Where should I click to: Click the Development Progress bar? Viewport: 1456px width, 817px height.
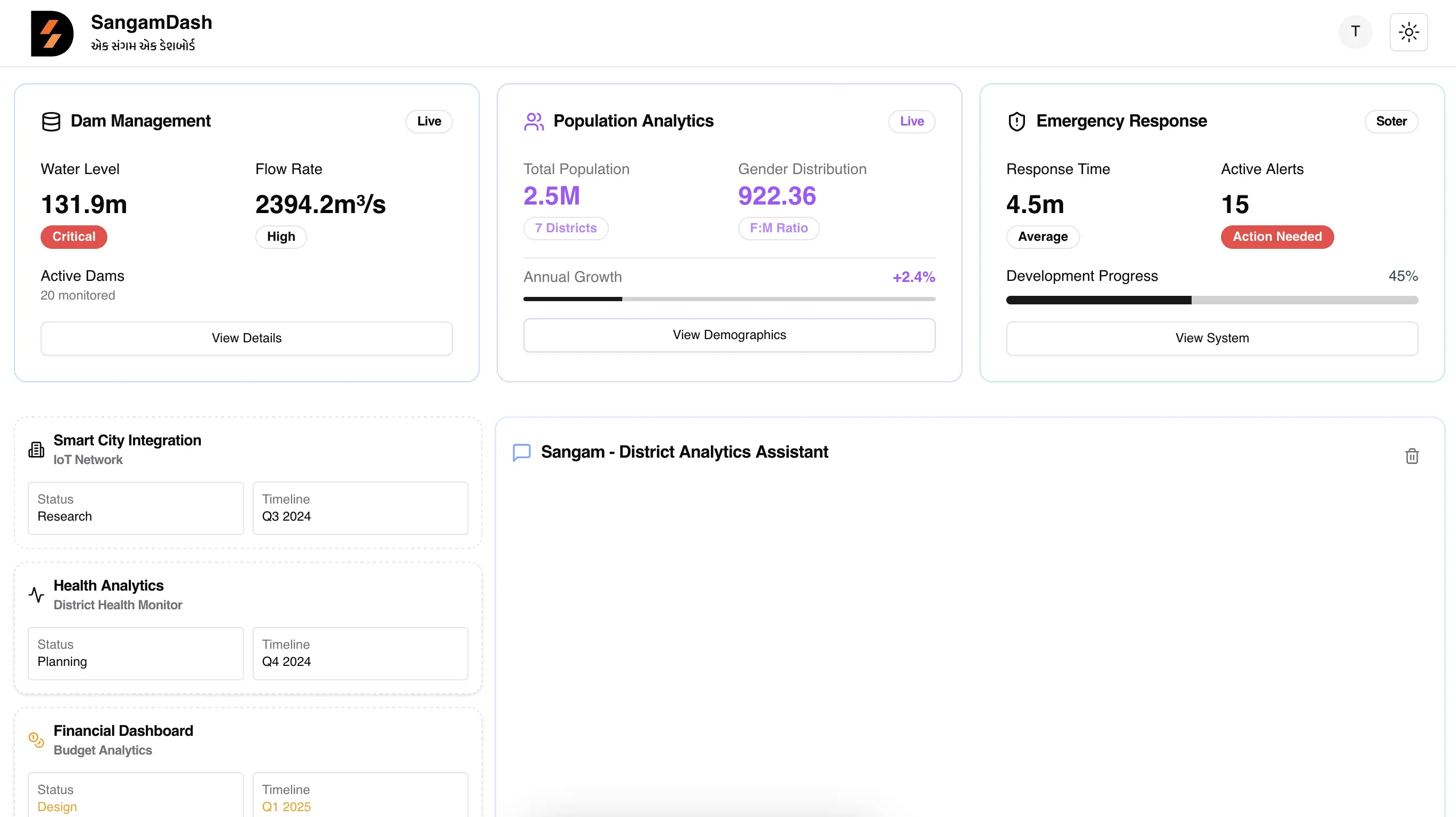(1211, 300)
